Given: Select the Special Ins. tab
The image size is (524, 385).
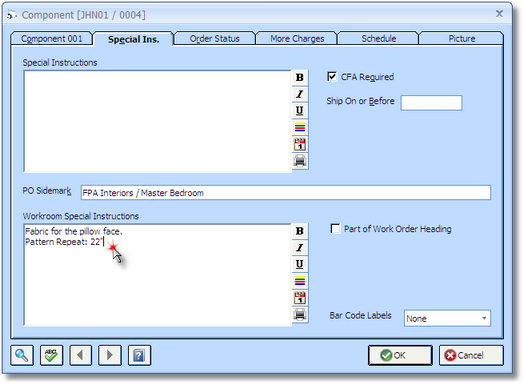Looking at the screenshot, I should pos(133,39).
